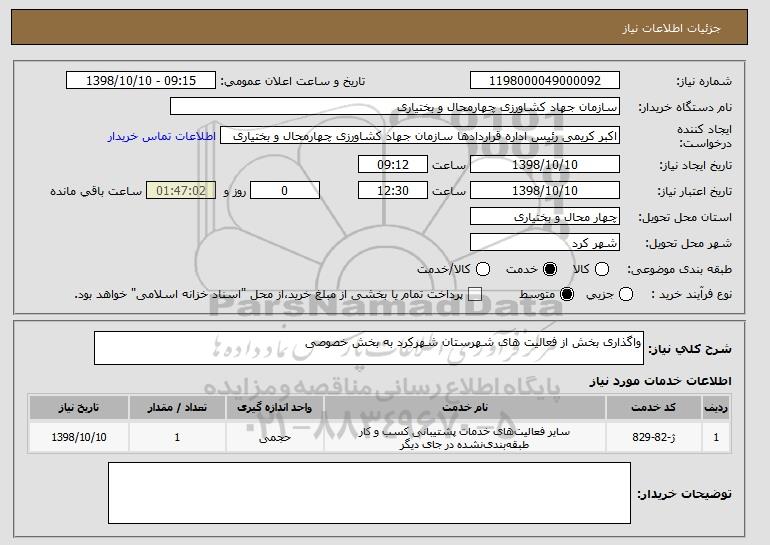Screen dimensions: 770x545
Task: Click table date cell 1398/10/10
Action: [79, 437]
